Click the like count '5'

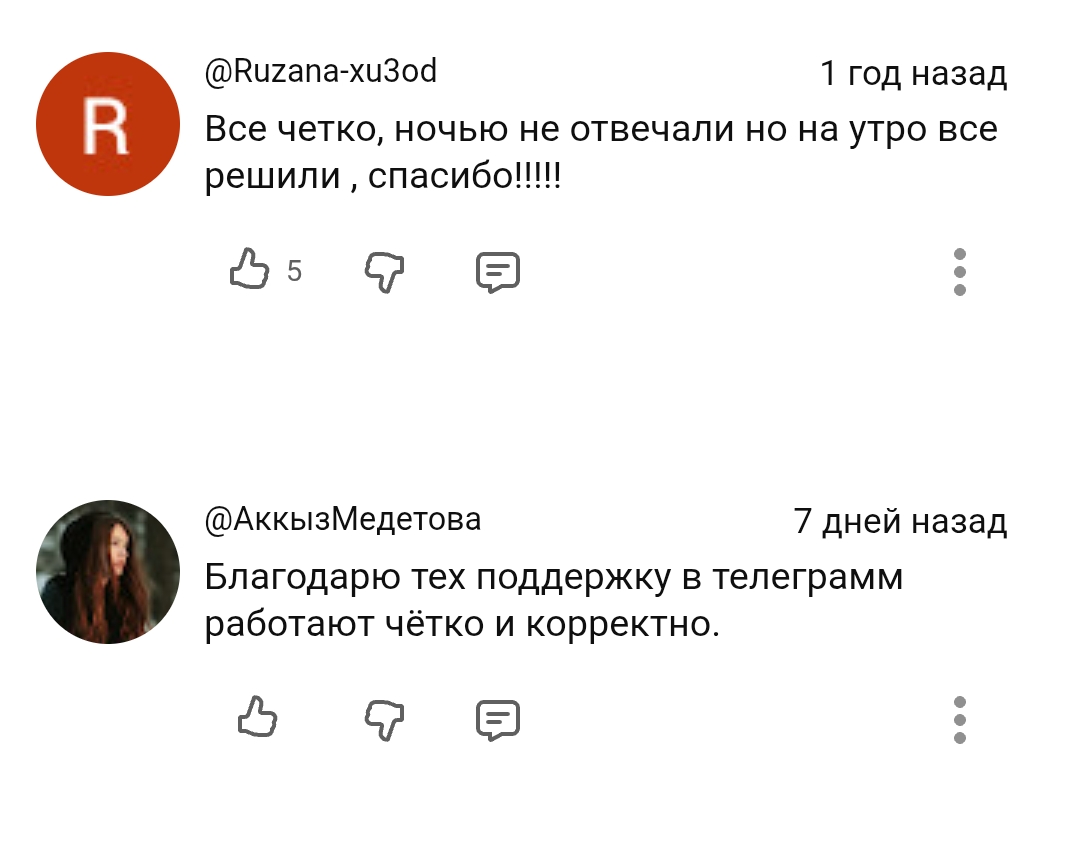(294, 271)
